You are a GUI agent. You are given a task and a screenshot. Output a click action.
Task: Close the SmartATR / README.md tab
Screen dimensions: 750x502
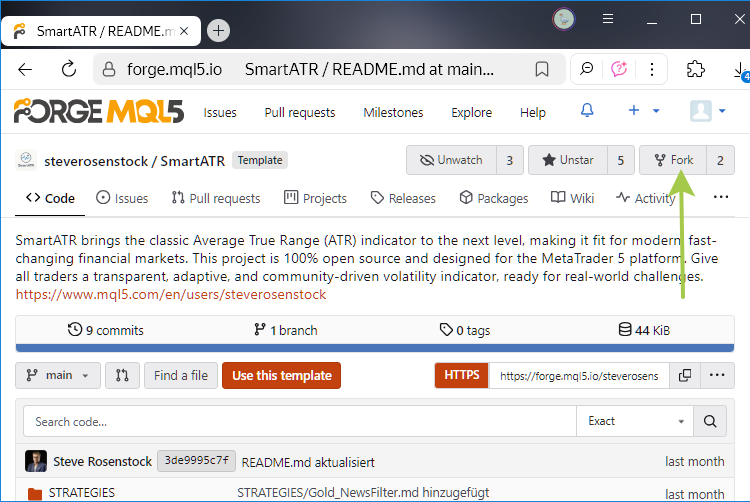[184, 31]
